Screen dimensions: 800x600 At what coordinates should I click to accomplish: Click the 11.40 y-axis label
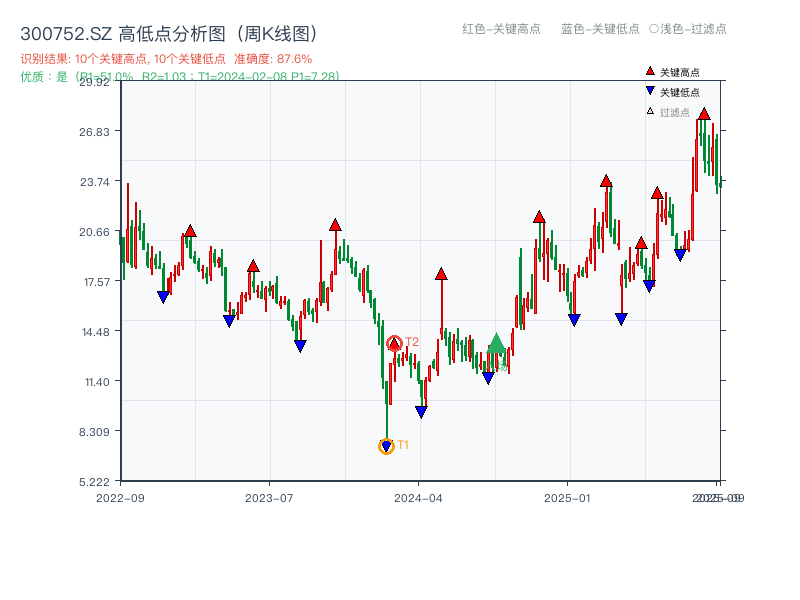97,382
